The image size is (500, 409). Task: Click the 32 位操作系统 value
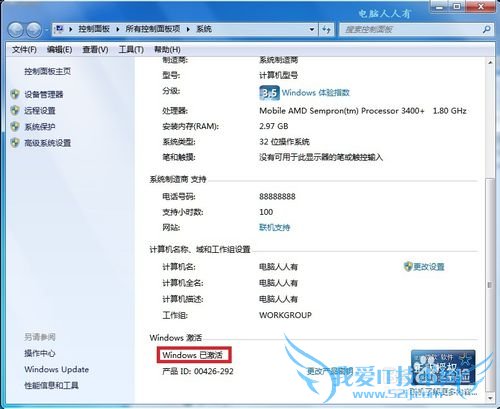(x=284, y=142)
